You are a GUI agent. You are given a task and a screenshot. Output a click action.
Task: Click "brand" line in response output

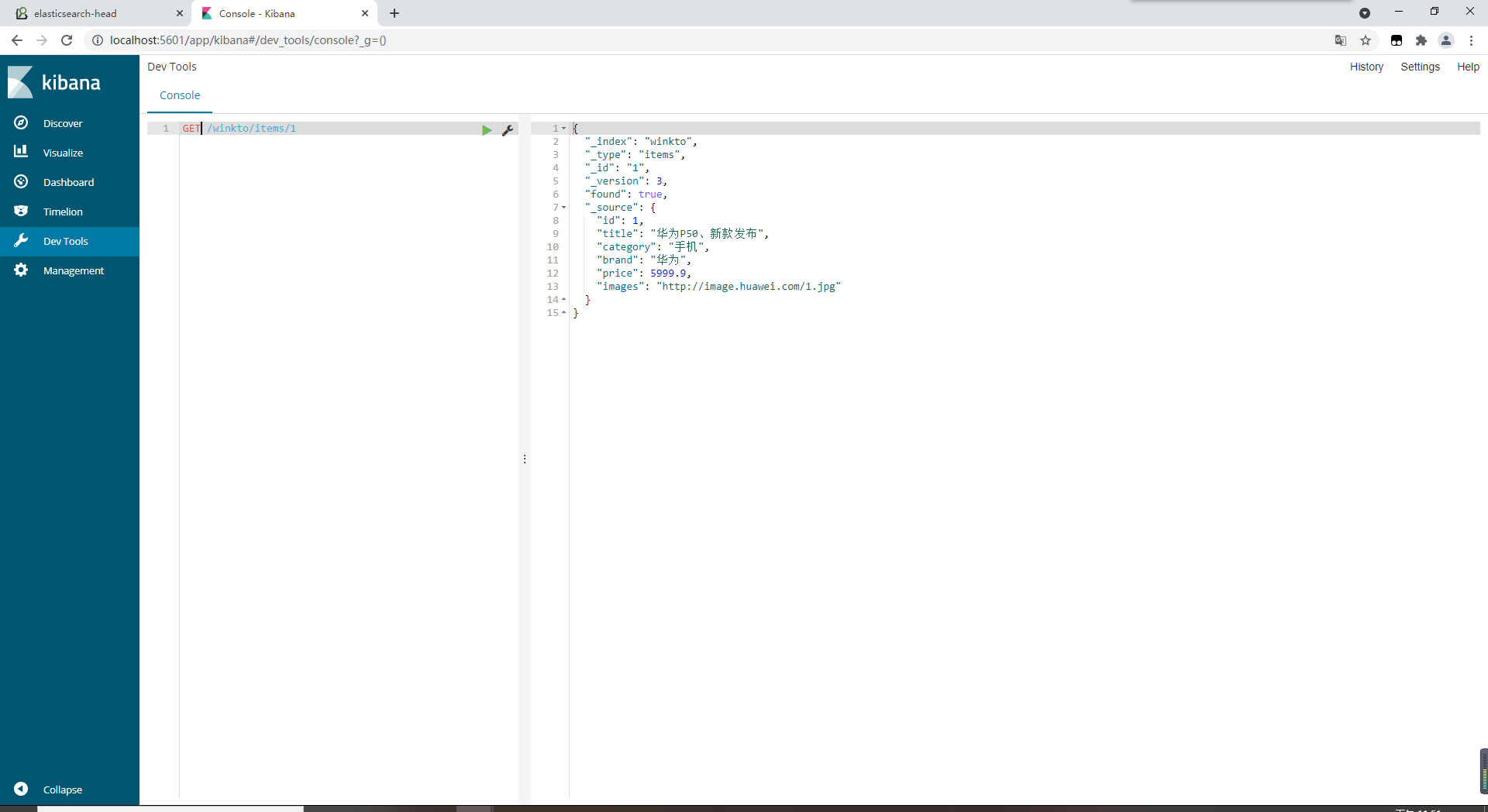[x=643, y=260]
